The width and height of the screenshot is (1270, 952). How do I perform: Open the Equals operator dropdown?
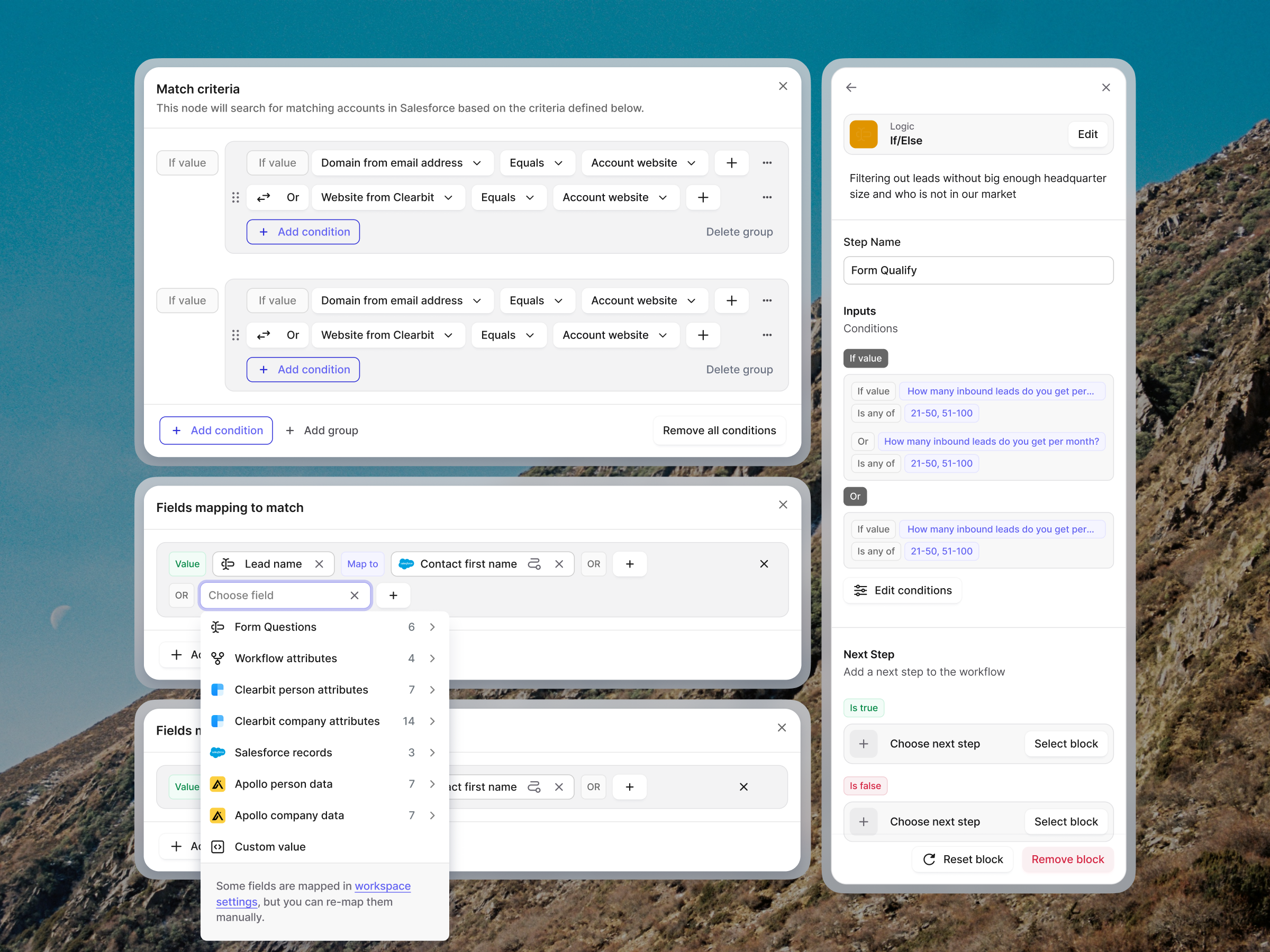537,163
